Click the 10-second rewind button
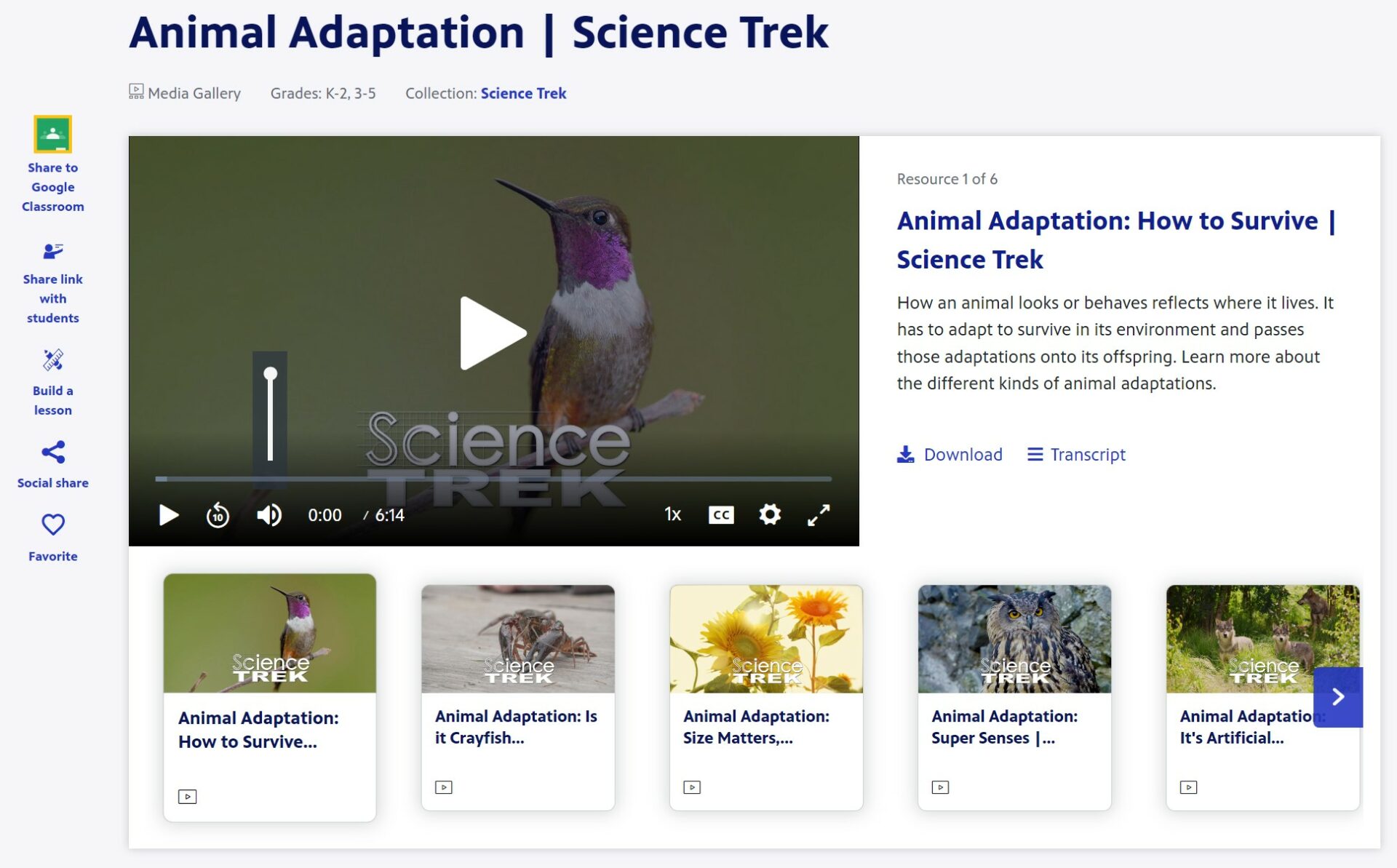Viewport: 1397px width, 868px height. pos(218,514)
